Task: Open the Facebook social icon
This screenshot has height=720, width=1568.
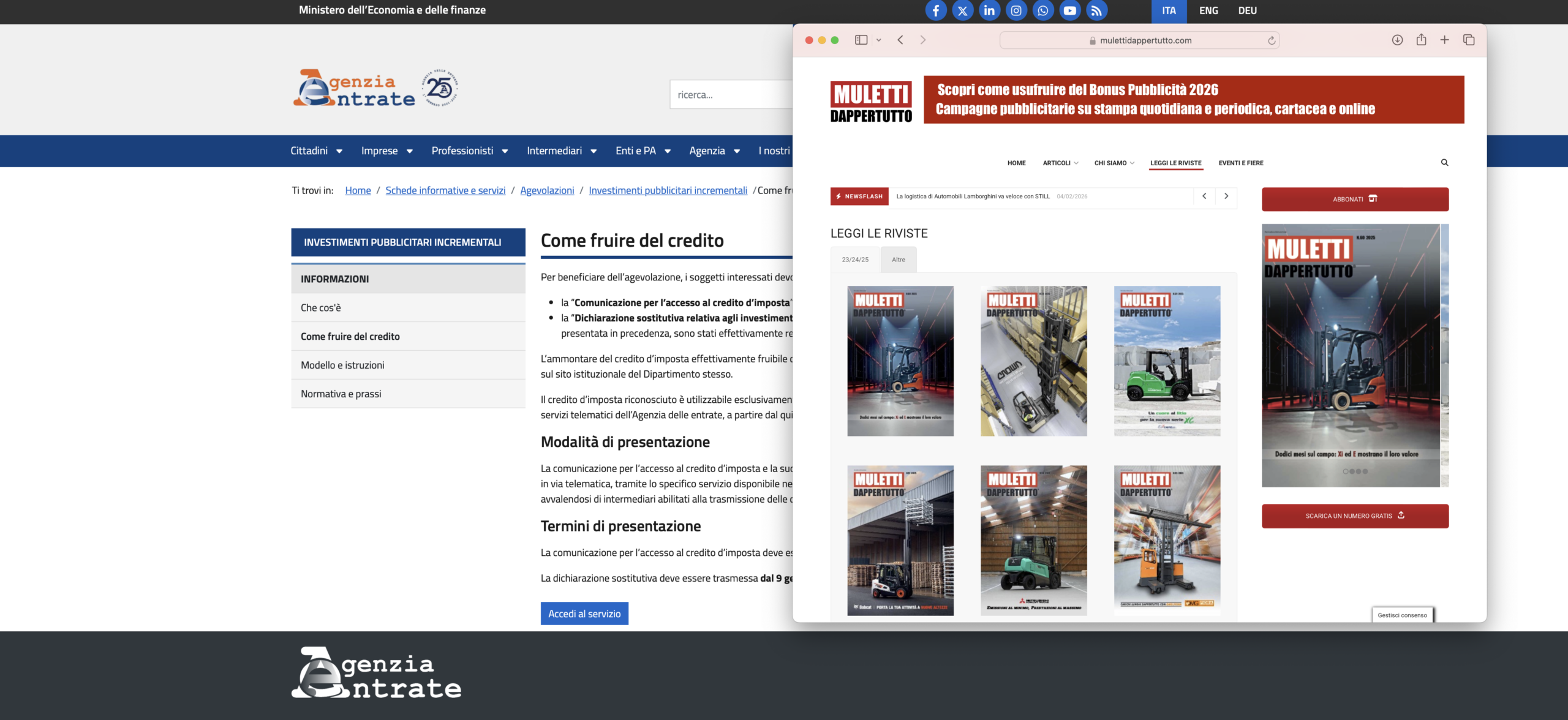Action: click(x=935, y=10)
